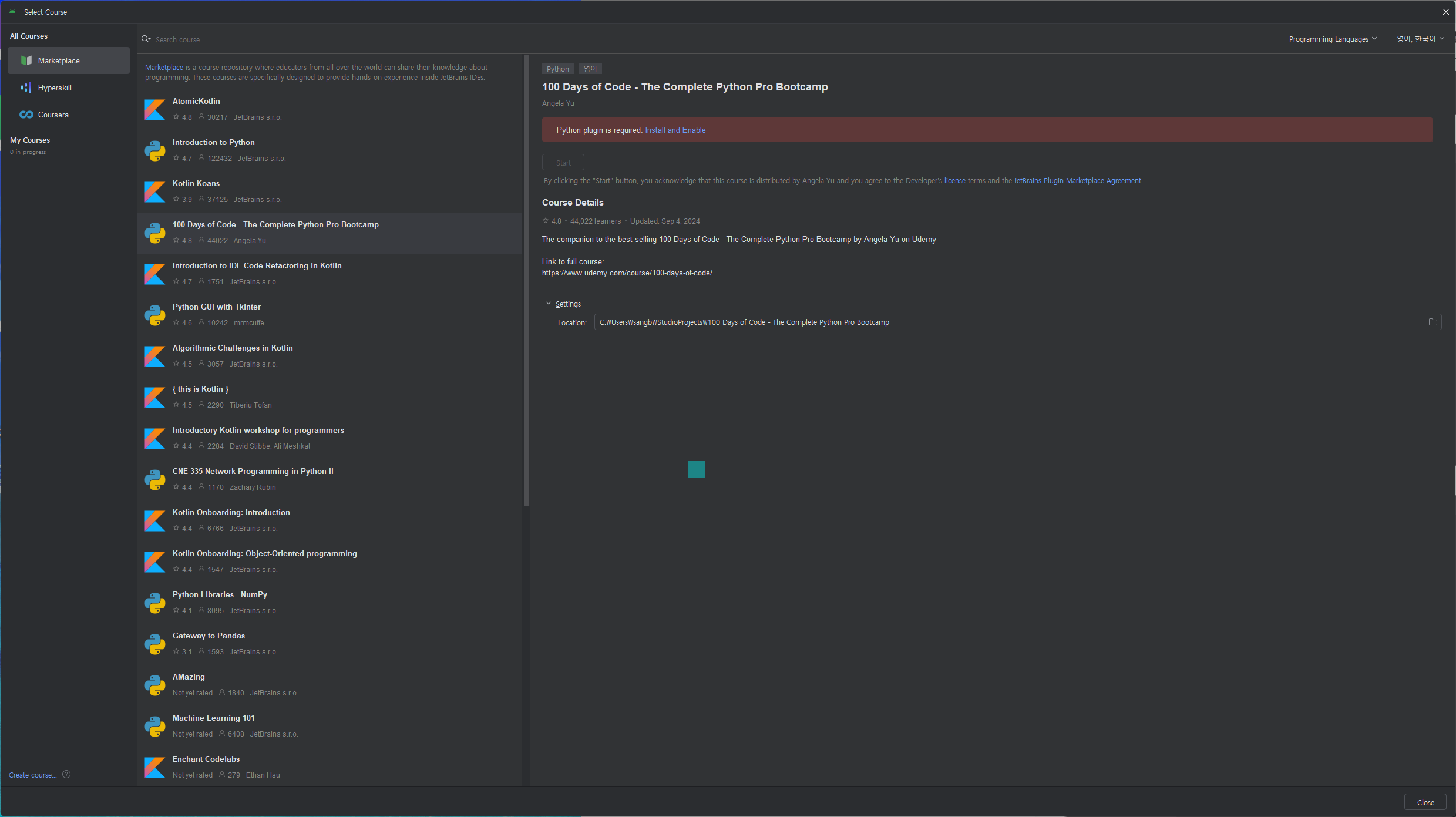This screenshot has height=817, width=1456.
Task: Click the help question mark icon
Action: (x=66, y=774)
